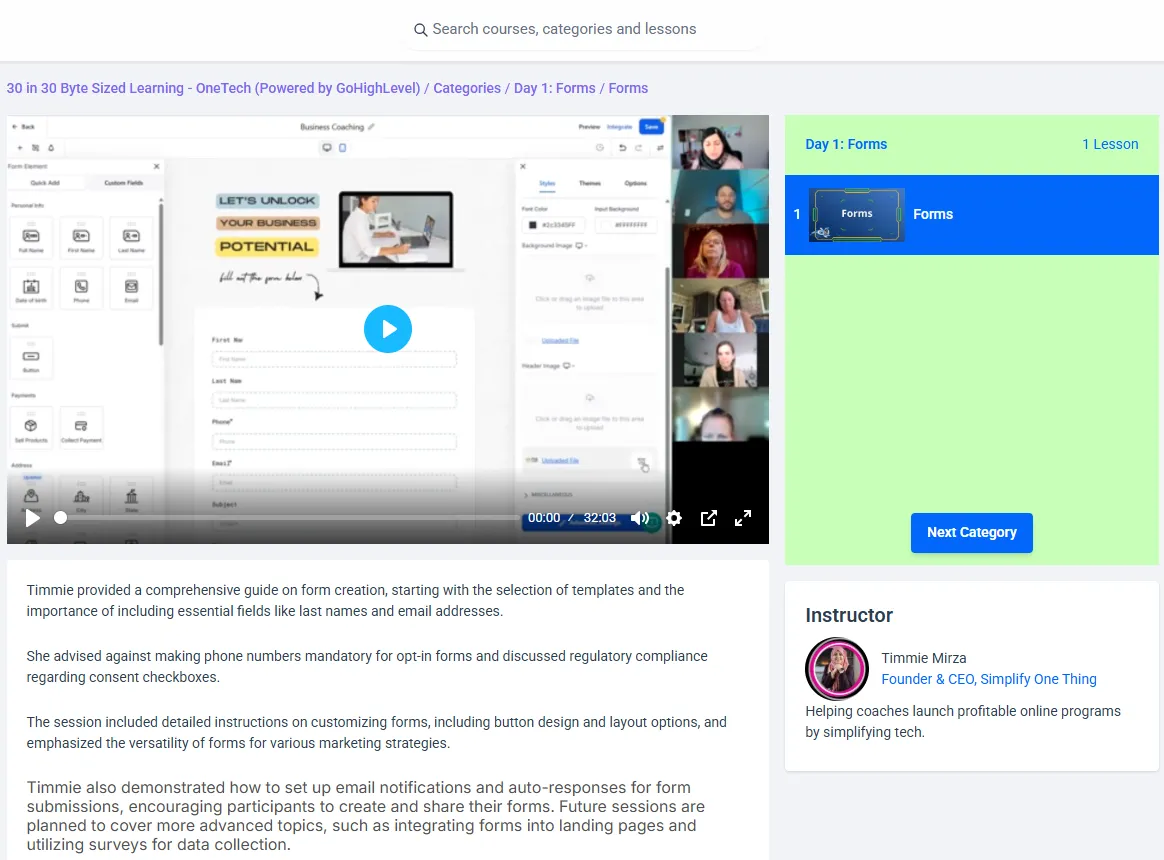Click the Timmie Mirza instructor name
The width and height of the screenshot is (1164, 860).
(923, 658)
